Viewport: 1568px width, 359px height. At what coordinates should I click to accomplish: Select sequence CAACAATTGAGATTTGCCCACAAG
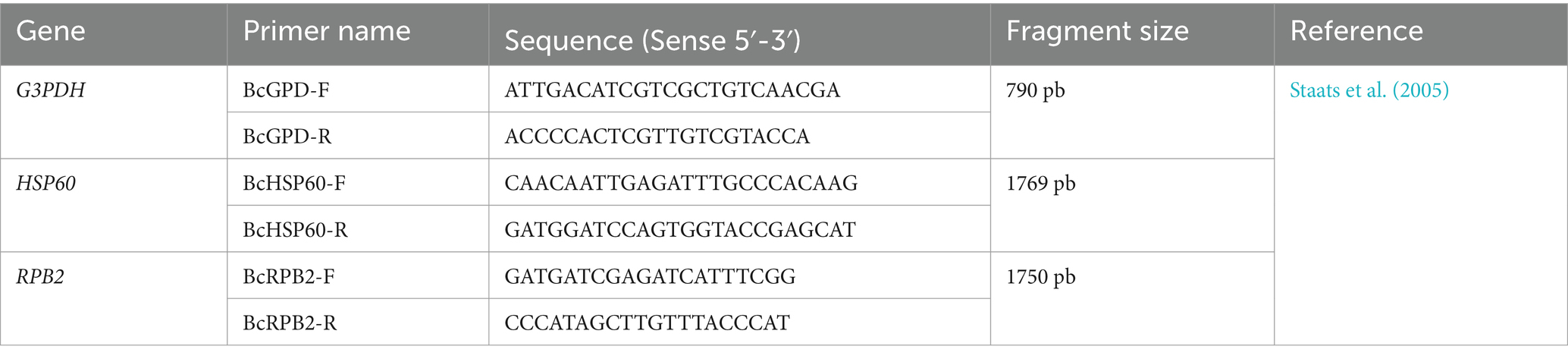point(681,184)
